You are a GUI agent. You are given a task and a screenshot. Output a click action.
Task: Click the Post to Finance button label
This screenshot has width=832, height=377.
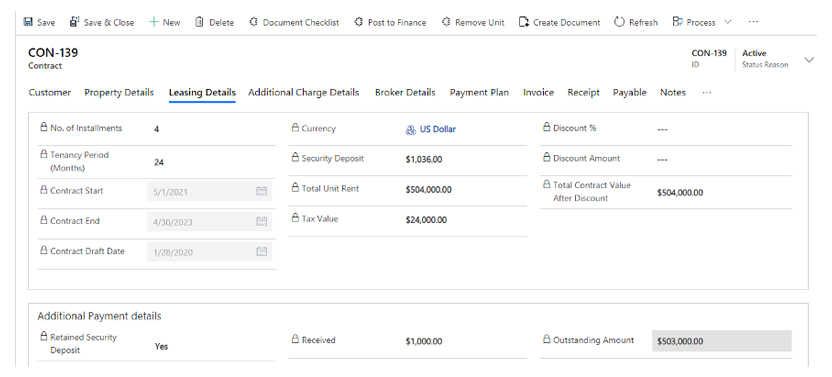pyautogui.click(x=397, y=22)
